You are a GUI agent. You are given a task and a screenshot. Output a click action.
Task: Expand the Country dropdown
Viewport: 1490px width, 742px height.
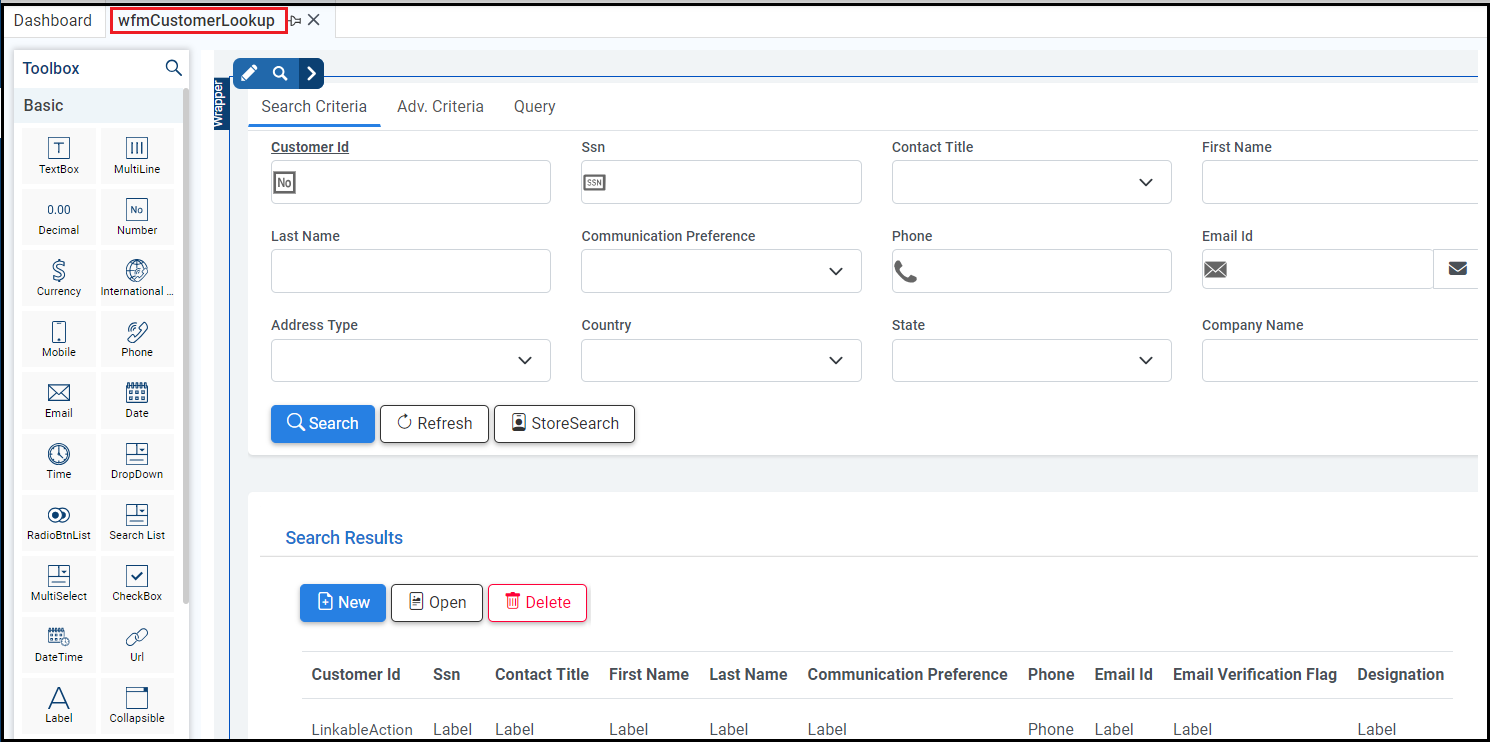click(x=721, y=360)
